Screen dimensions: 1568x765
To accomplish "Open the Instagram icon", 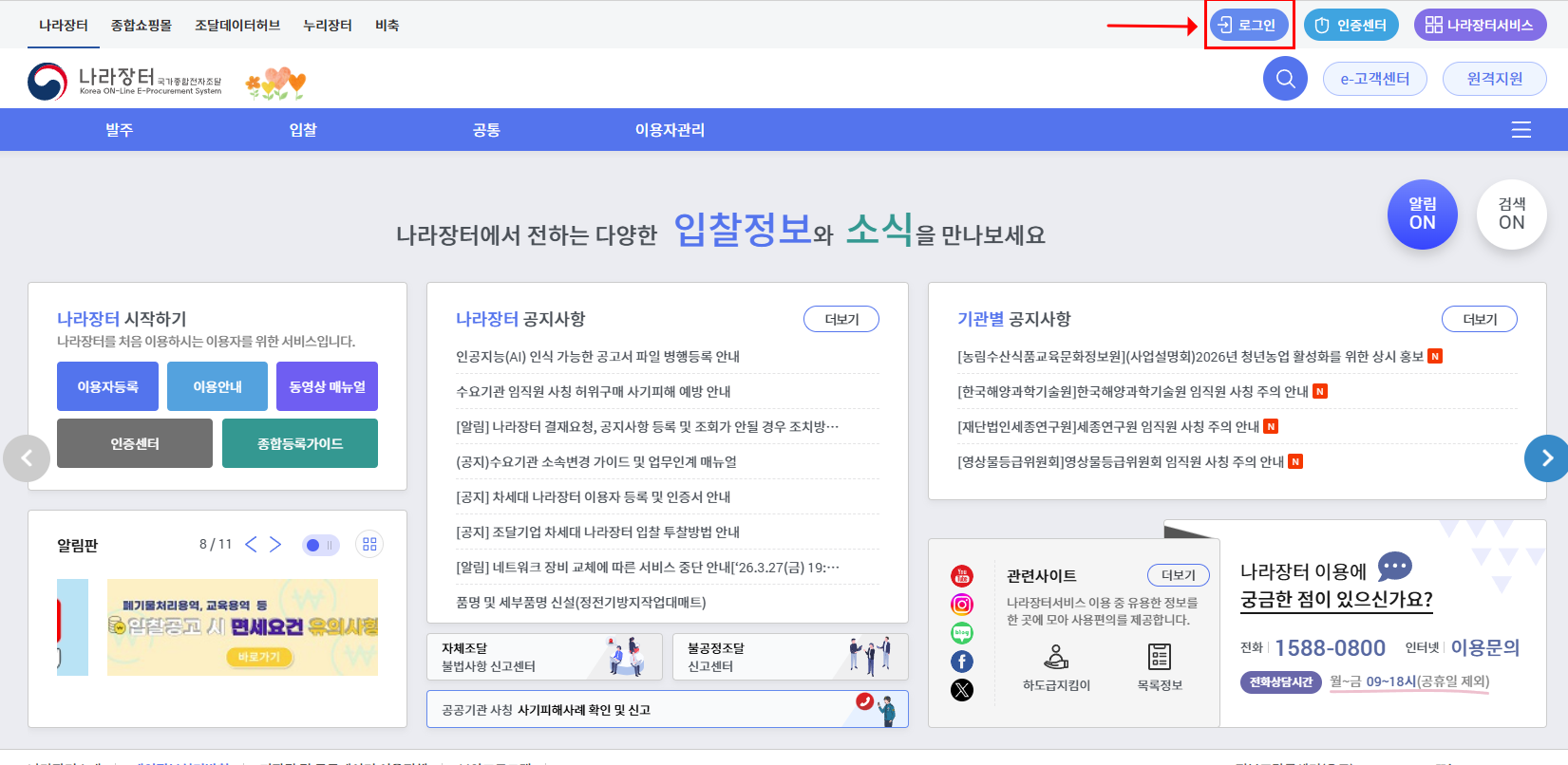I will tap(962, 605).
